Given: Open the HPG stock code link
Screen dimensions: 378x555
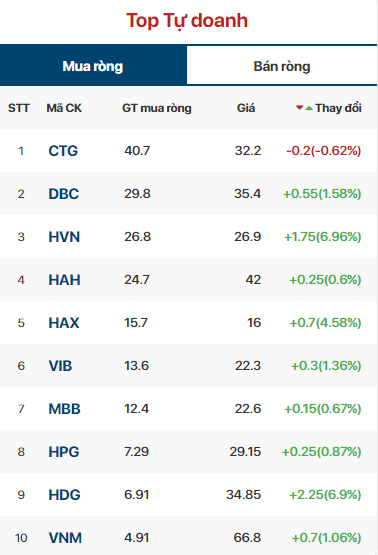Looking at the screenshot, I should 64,452.
